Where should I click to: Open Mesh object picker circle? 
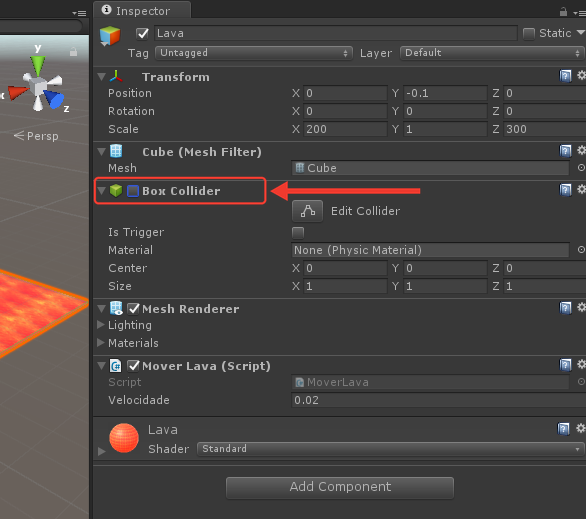pos(581,168)
